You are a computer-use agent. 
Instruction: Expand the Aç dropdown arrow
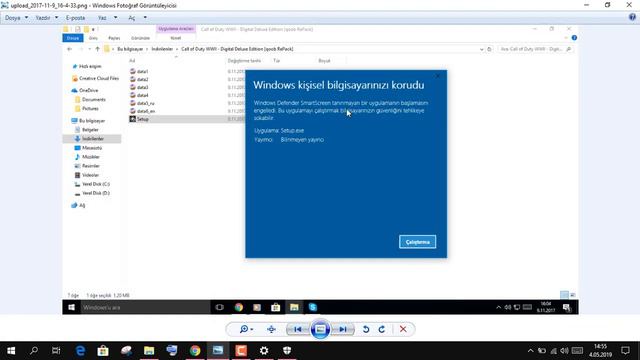pos(145,18)
